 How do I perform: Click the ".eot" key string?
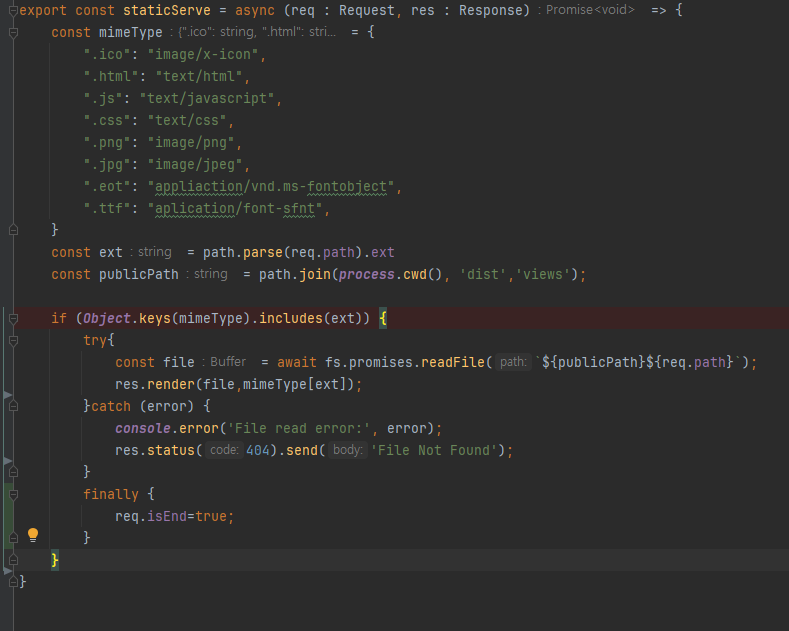(x=107, y=187)
